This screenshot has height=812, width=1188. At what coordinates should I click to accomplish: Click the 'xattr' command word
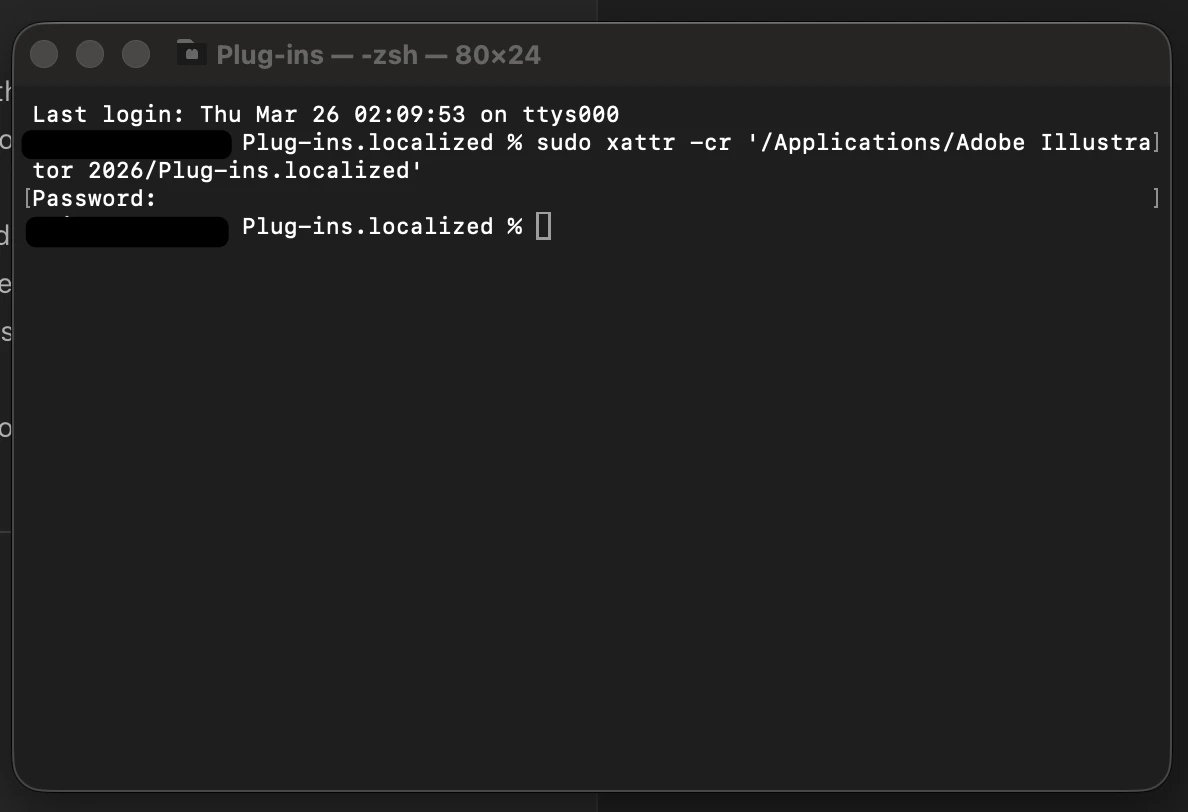tap(641, 142)
